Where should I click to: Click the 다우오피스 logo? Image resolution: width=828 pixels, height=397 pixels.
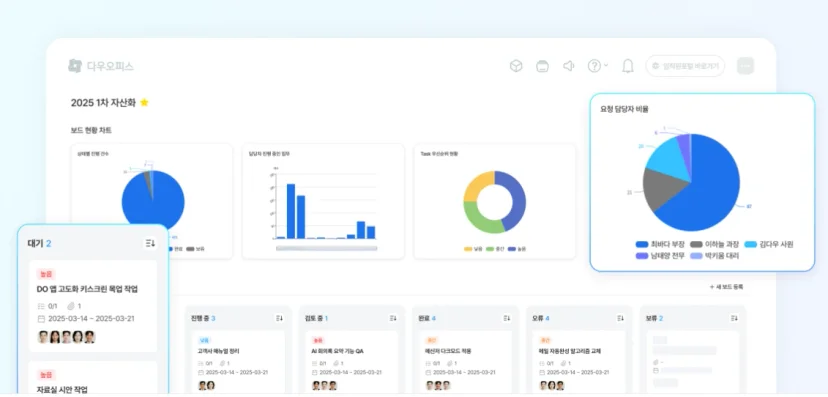click(x=101, y=66)
